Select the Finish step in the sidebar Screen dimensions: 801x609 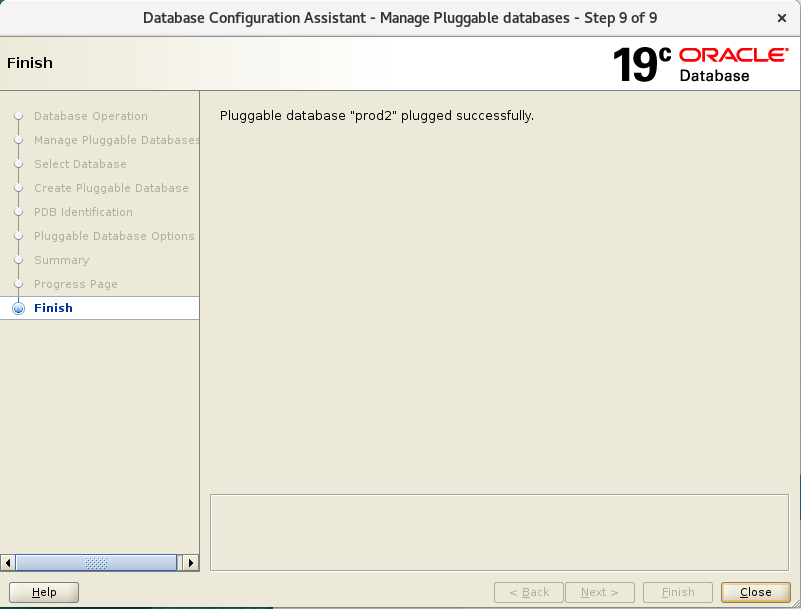tap(100, 308)
